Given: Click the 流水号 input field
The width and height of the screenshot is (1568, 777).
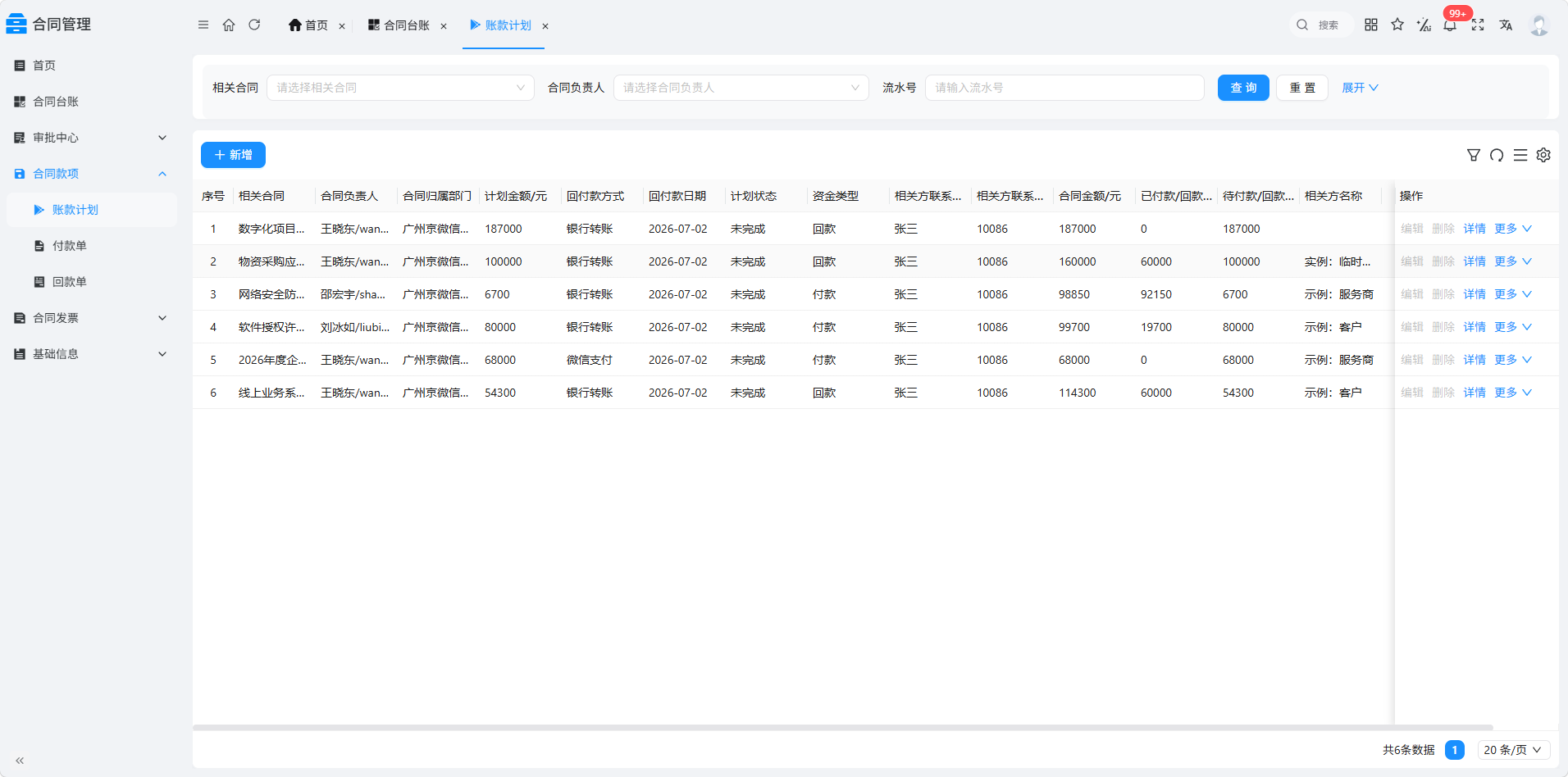Looking at the screenshot, I should point(1064,88).
